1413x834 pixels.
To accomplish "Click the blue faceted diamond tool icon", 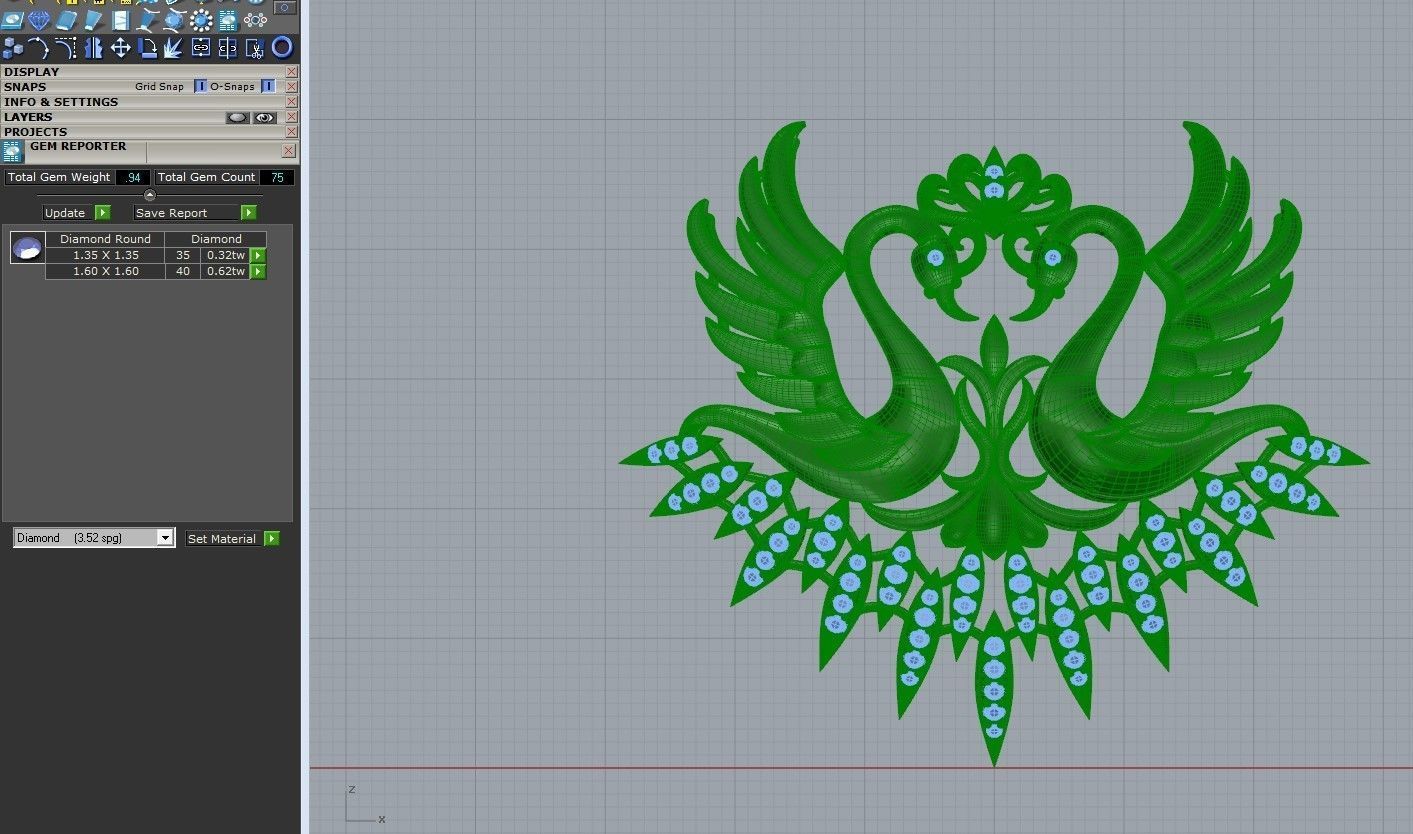I will coord(39,20).
